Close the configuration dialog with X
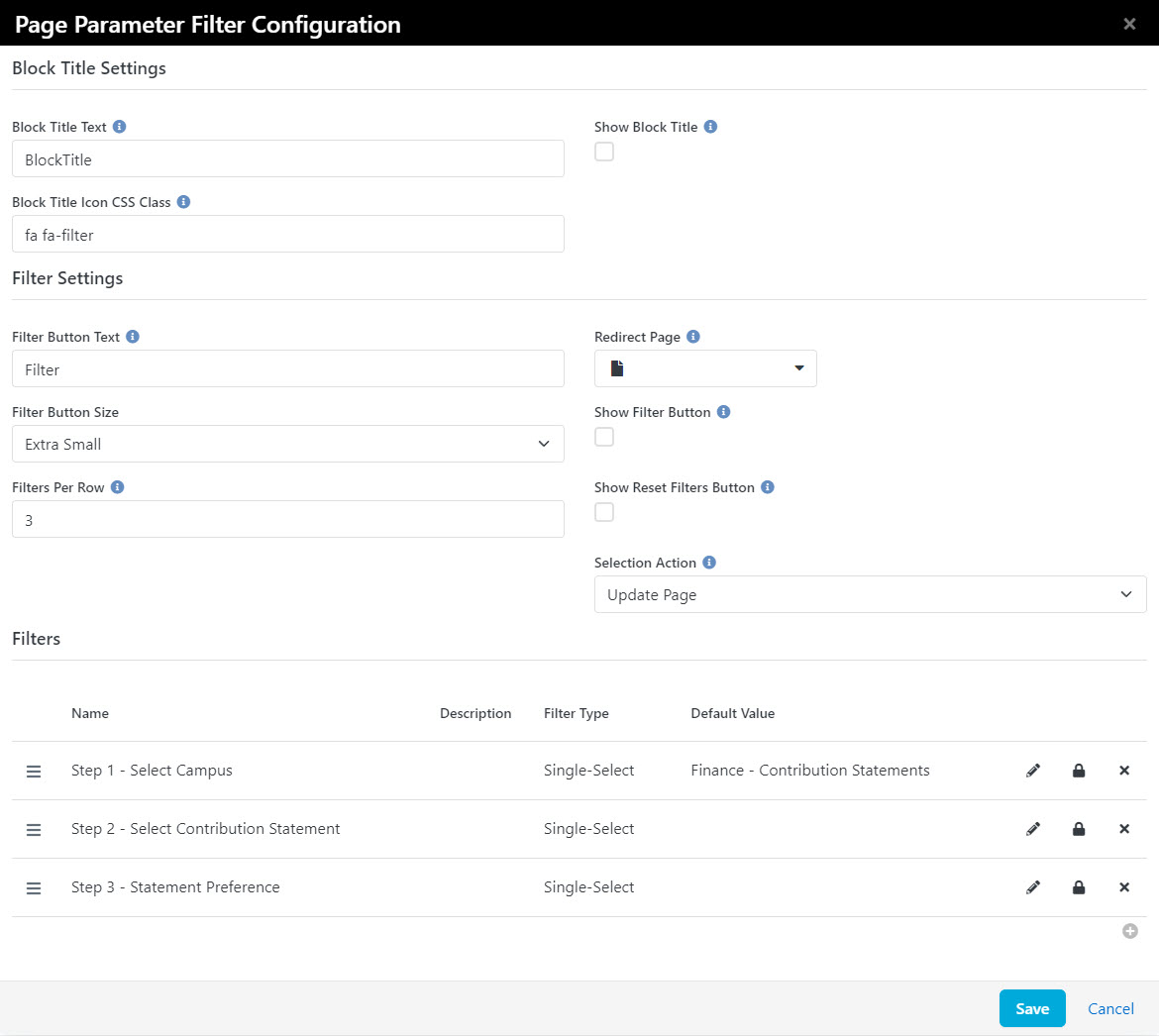Viewport: 1159px width, 1036px height. point(1129,24)
